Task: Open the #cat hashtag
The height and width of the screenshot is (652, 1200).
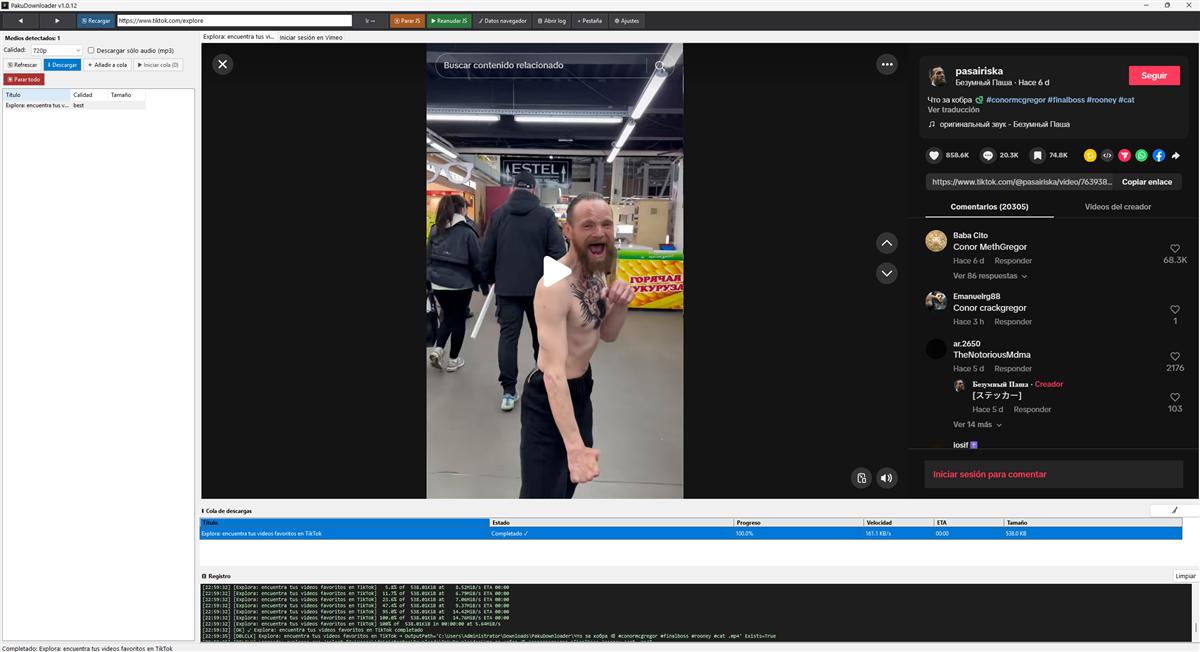Action: coord(1127,100)
